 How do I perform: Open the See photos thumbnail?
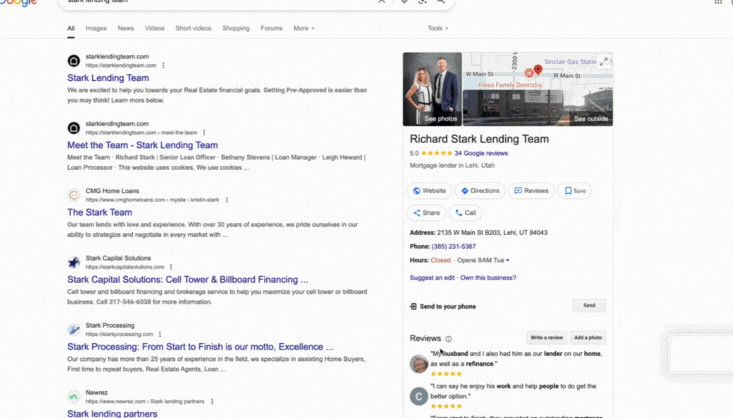pos(432,89)
